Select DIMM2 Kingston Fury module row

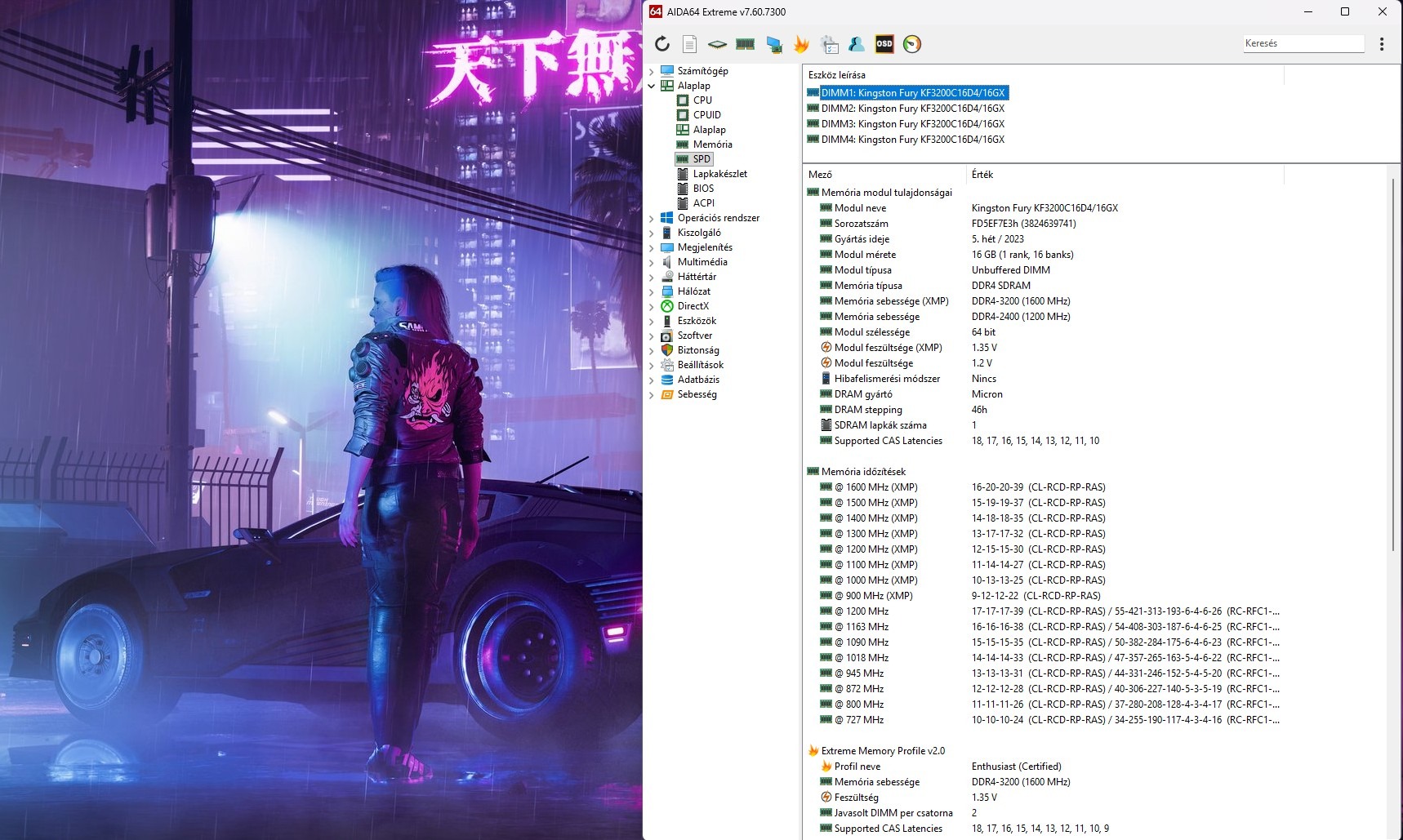coord(913,109)
